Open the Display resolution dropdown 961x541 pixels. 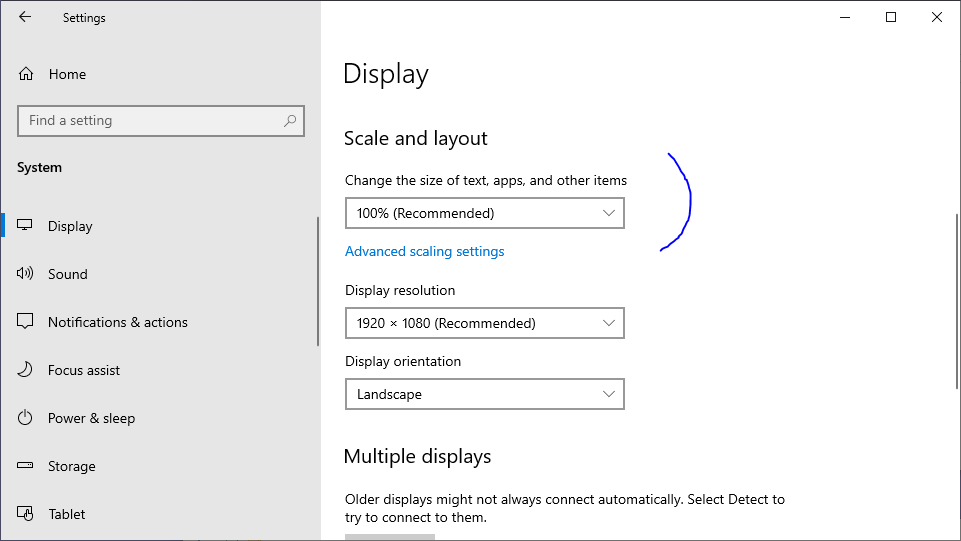pos(484,323)
